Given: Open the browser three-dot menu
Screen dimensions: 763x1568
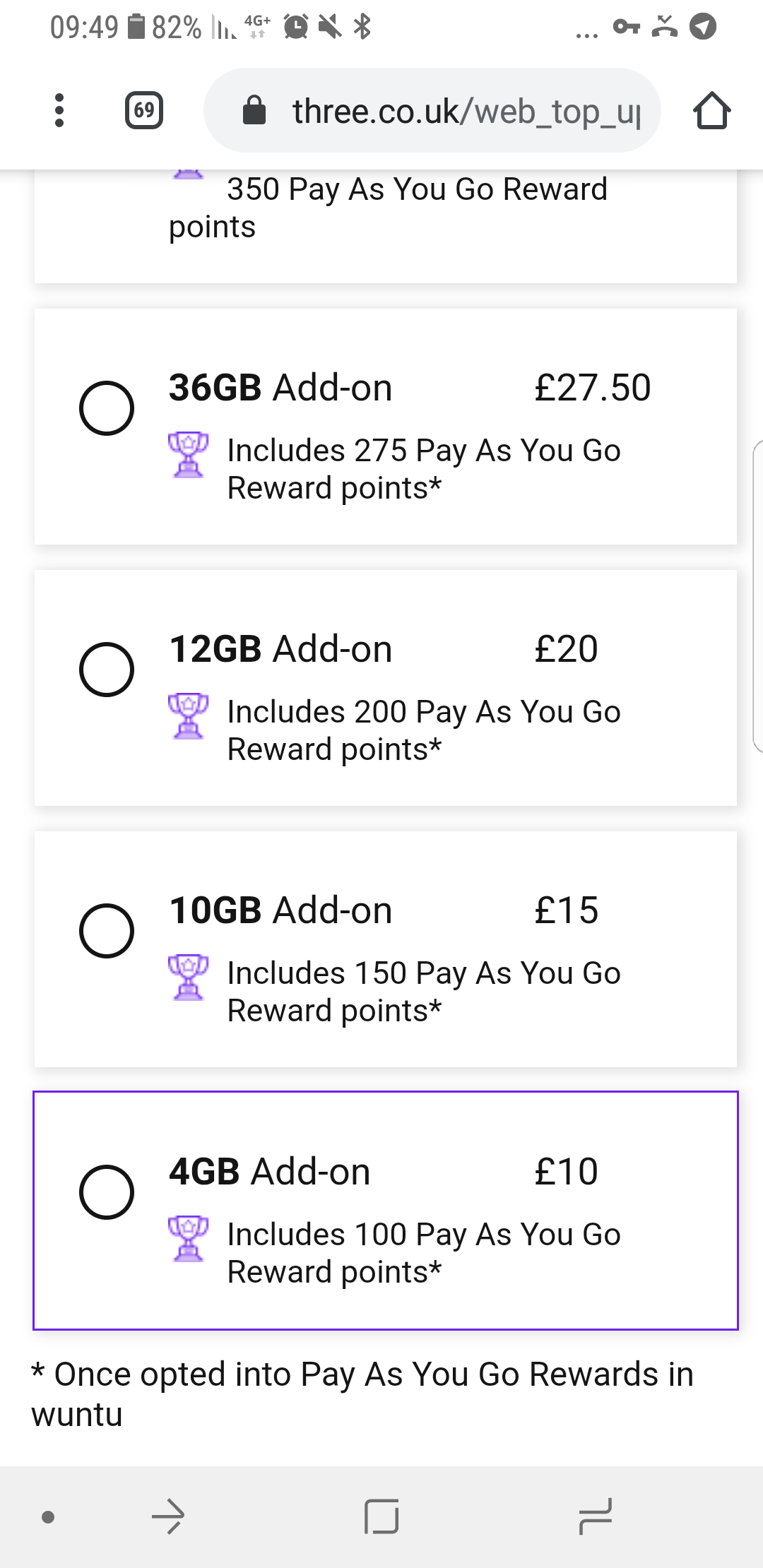Looking at the screenshot, I should coord(59,111).
